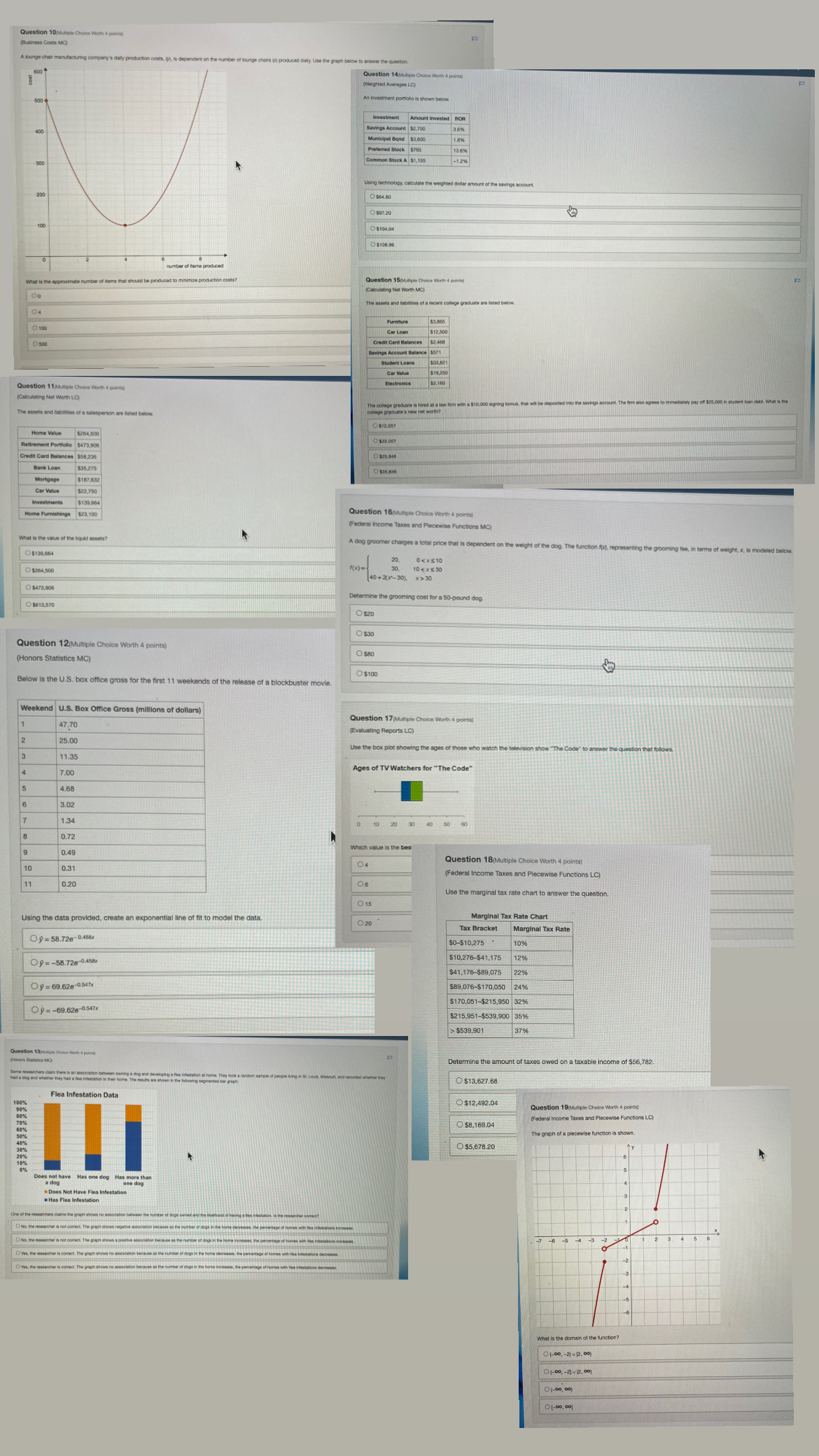Flag Question 15 using the flag icon
Image resolution: width=819 pixels, height=1456 pixels.
click(797, 281)
